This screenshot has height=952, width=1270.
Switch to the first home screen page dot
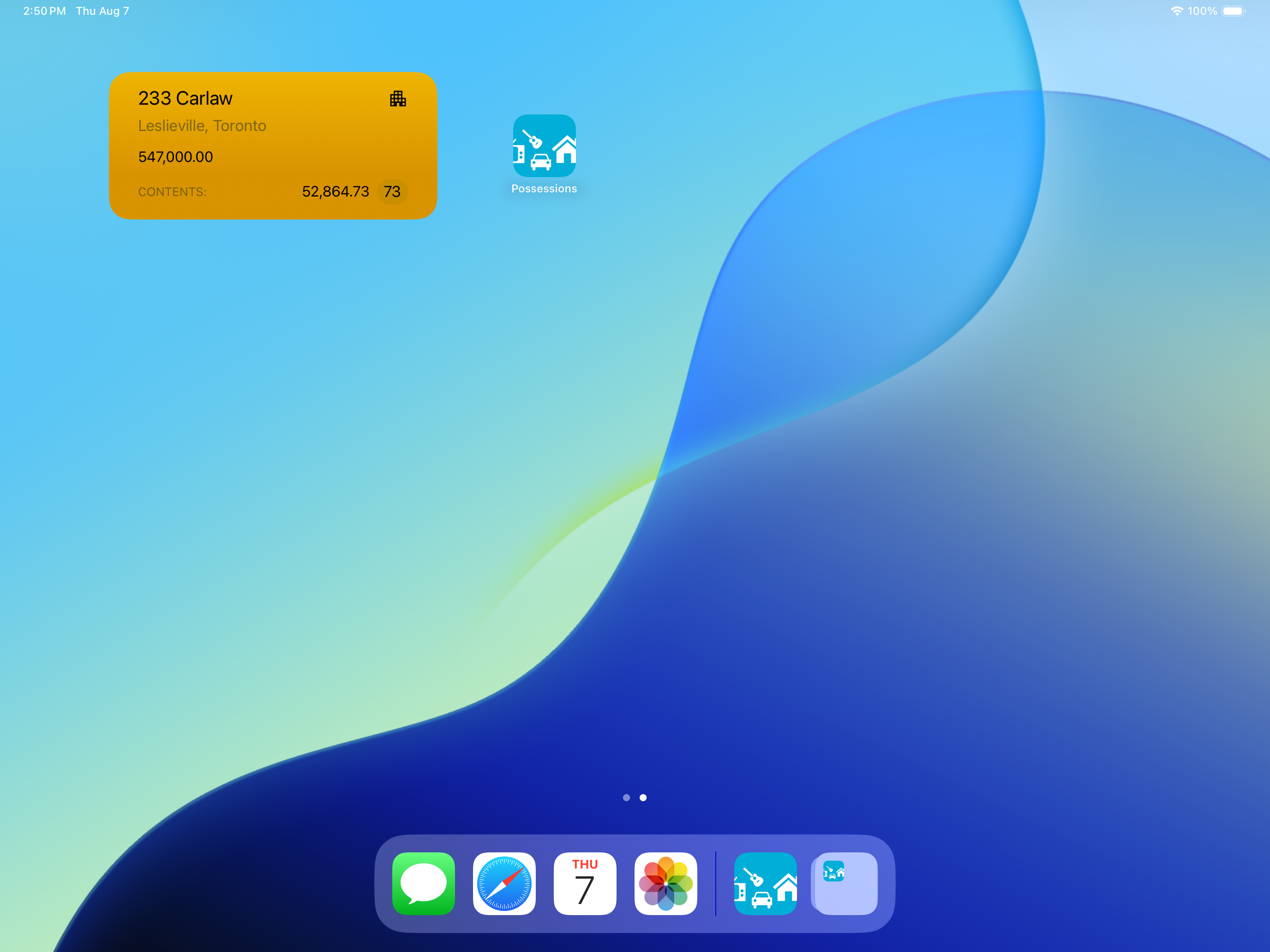626,797
